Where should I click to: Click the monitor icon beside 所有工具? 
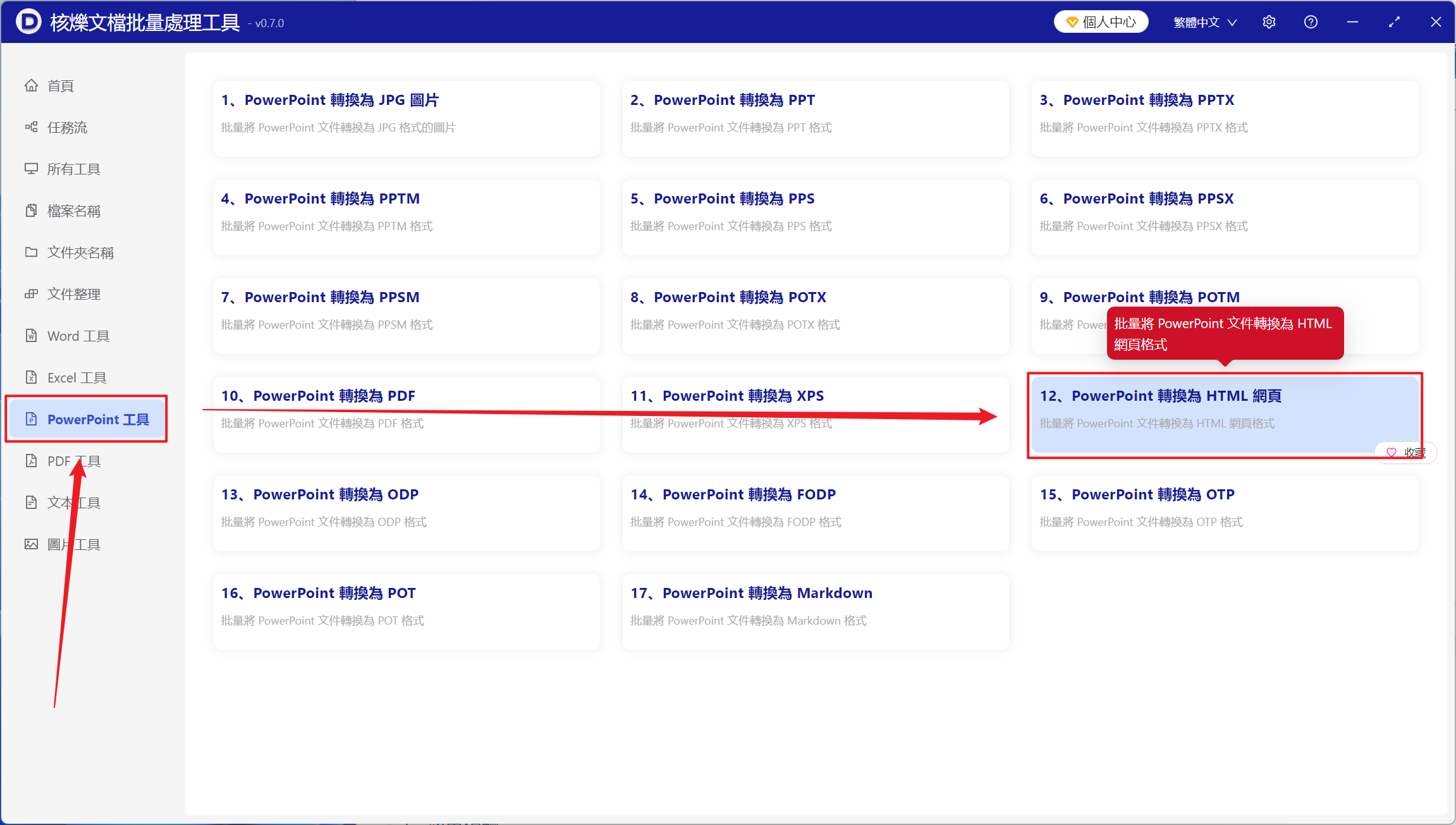31,169
